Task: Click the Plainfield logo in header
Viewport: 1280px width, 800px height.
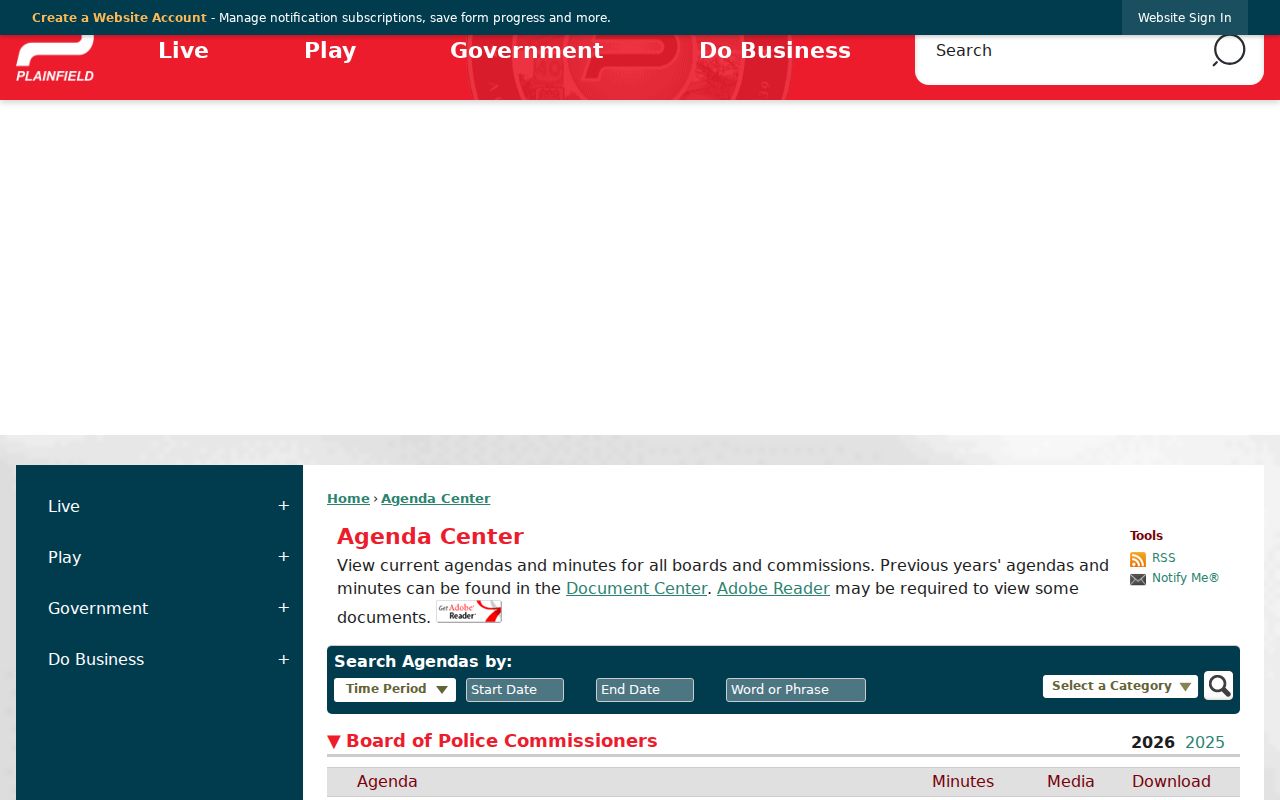Action: click(x=55, y=59)
